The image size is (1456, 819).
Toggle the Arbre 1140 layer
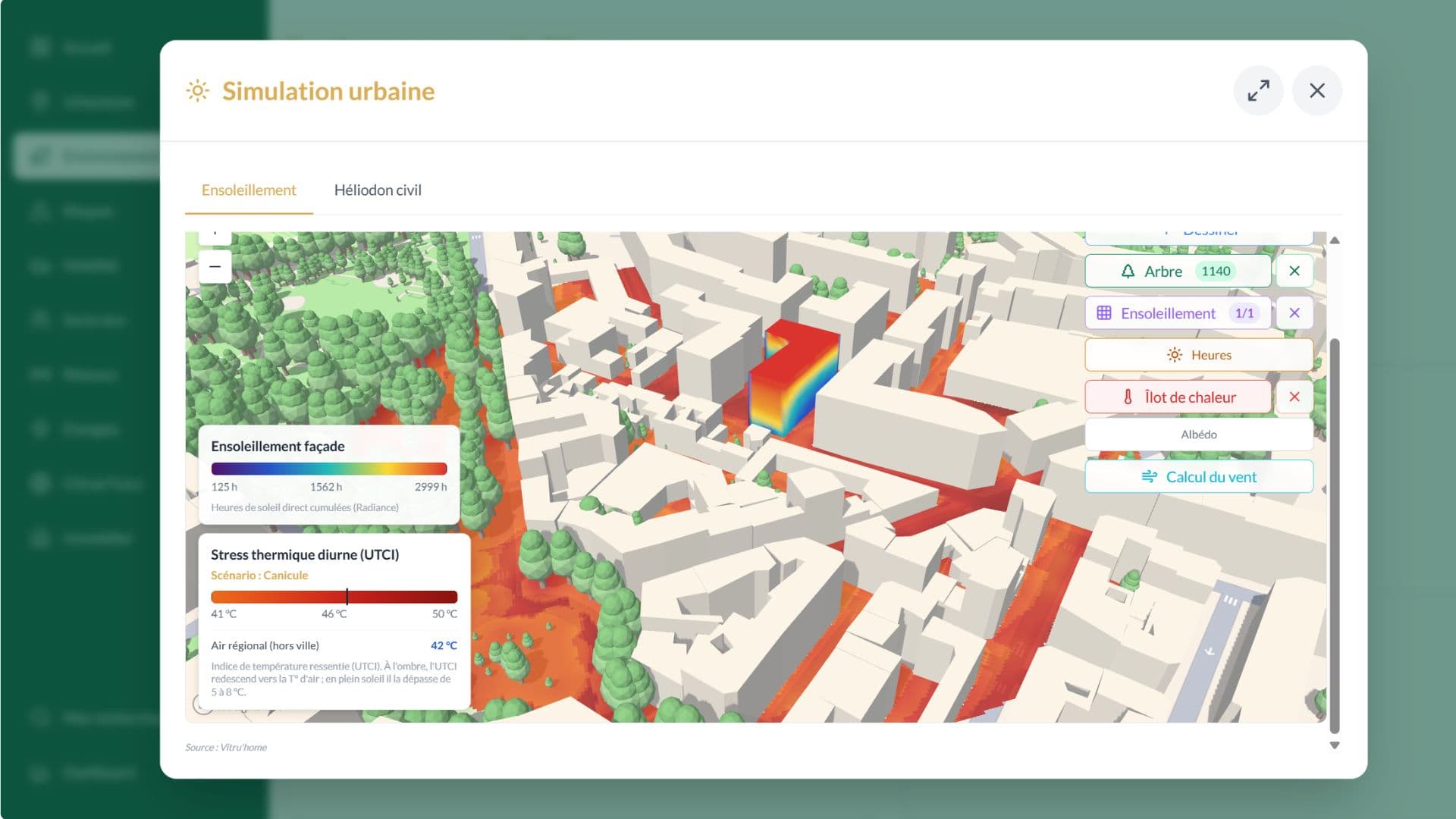(x=1178, y=271)
